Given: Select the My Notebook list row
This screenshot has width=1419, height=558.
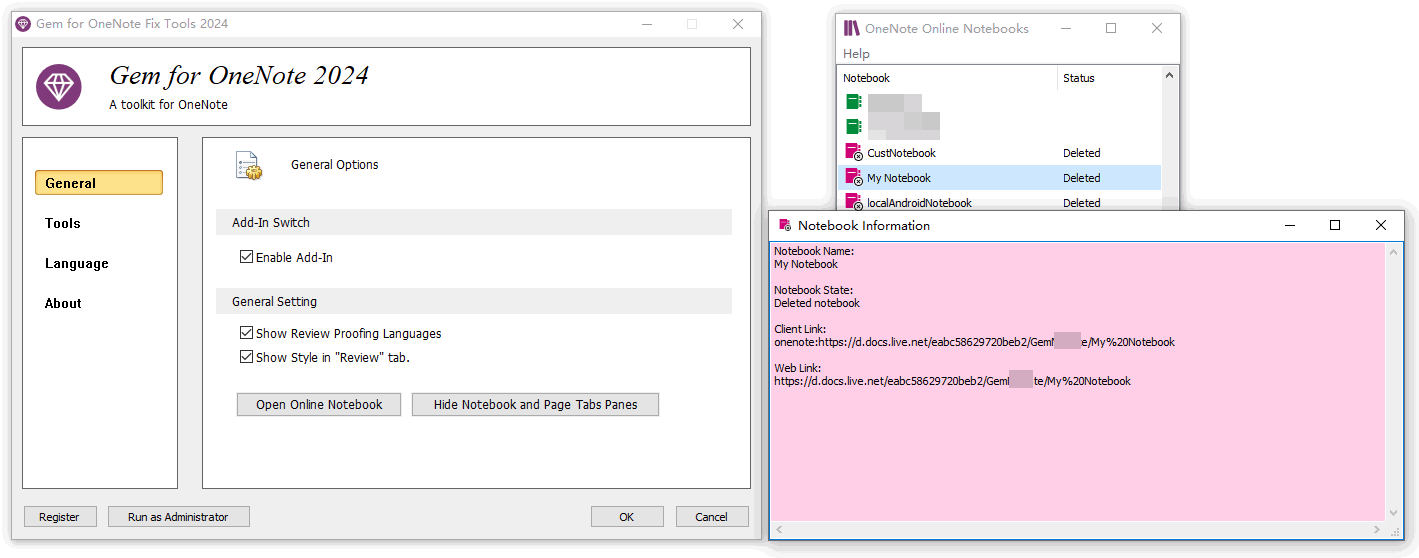Looking at the screenshot, I should pos(999,178).
